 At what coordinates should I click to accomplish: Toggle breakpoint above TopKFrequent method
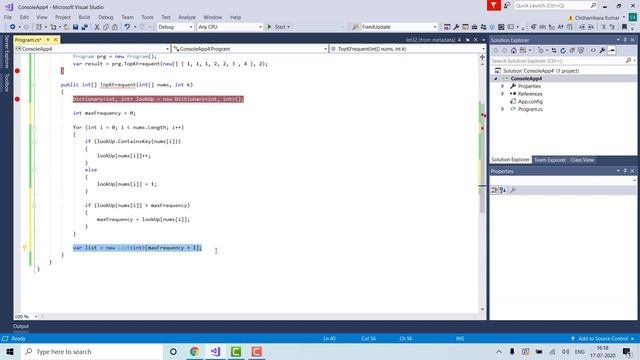click(17, 71)
